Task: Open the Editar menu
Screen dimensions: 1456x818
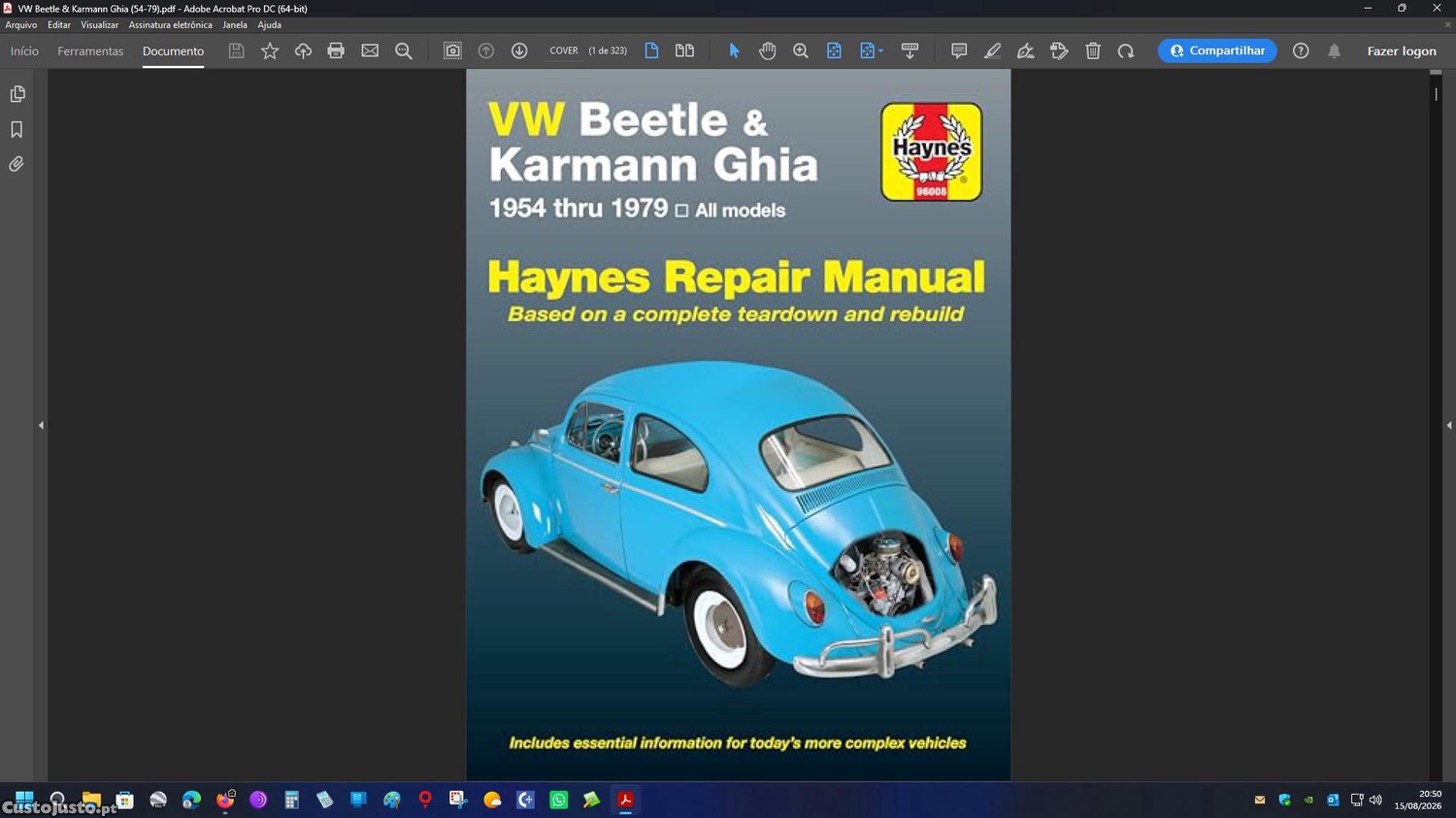Action: tap(59, 25)
